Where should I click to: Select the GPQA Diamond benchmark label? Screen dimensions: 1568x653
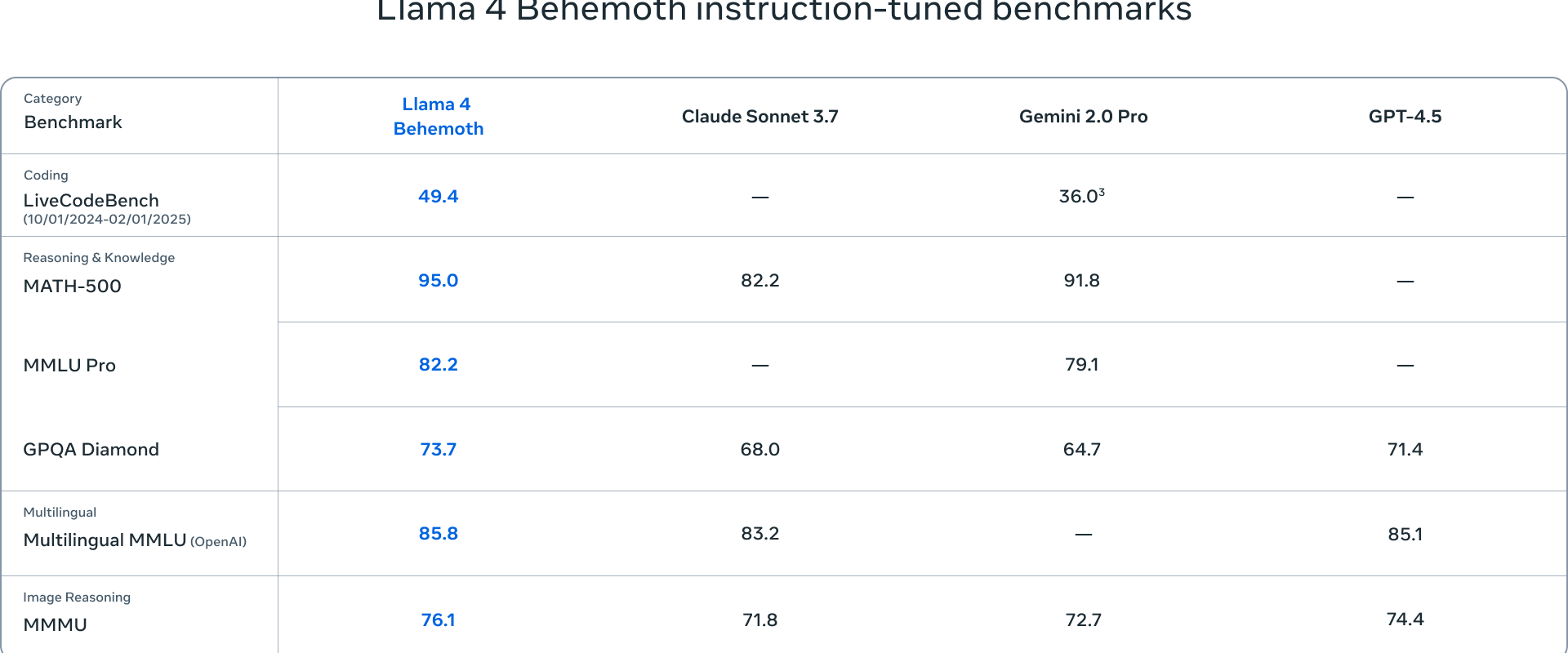[x=91, y=450]
